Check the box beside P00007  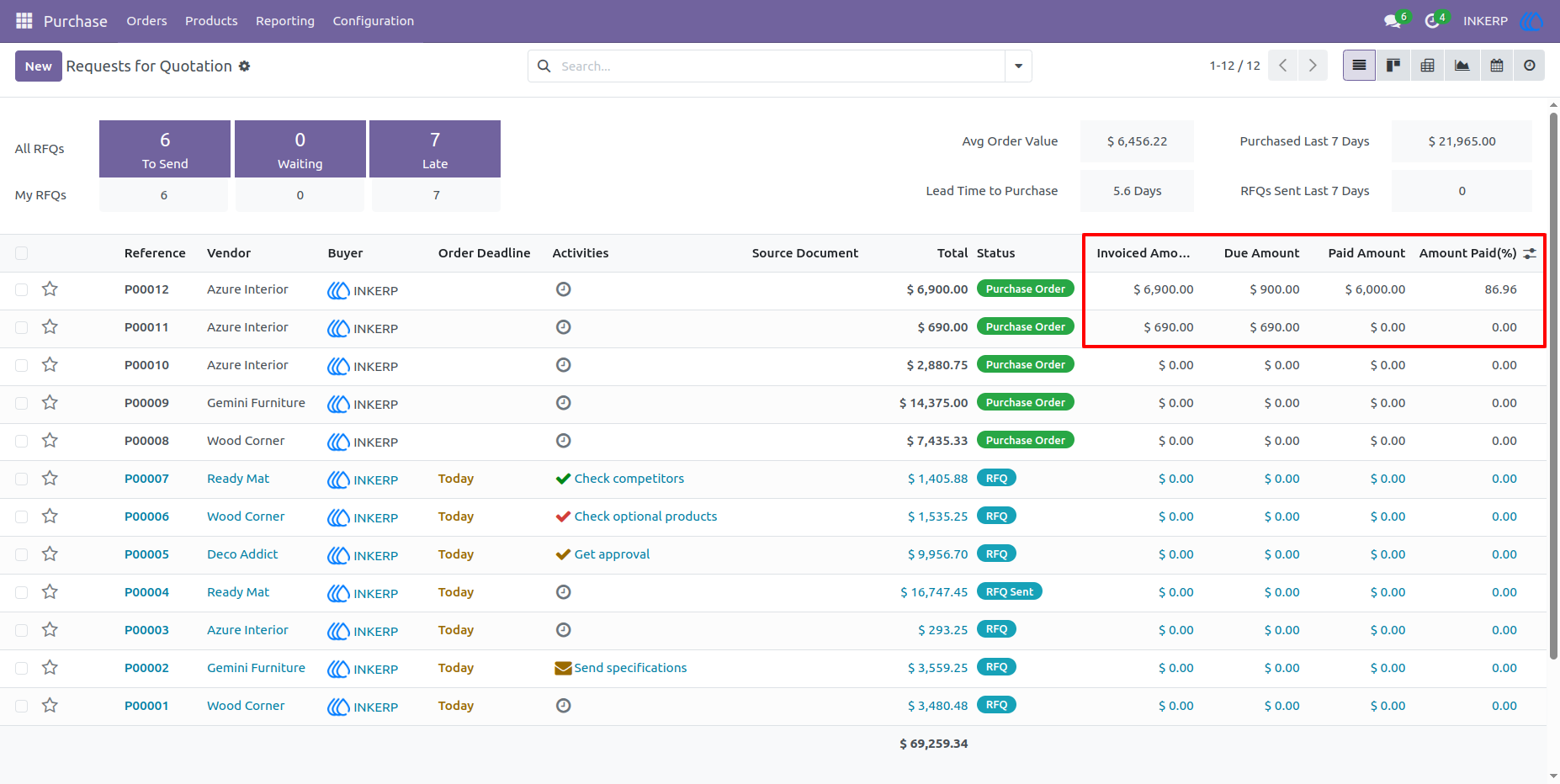pos(22,479)
